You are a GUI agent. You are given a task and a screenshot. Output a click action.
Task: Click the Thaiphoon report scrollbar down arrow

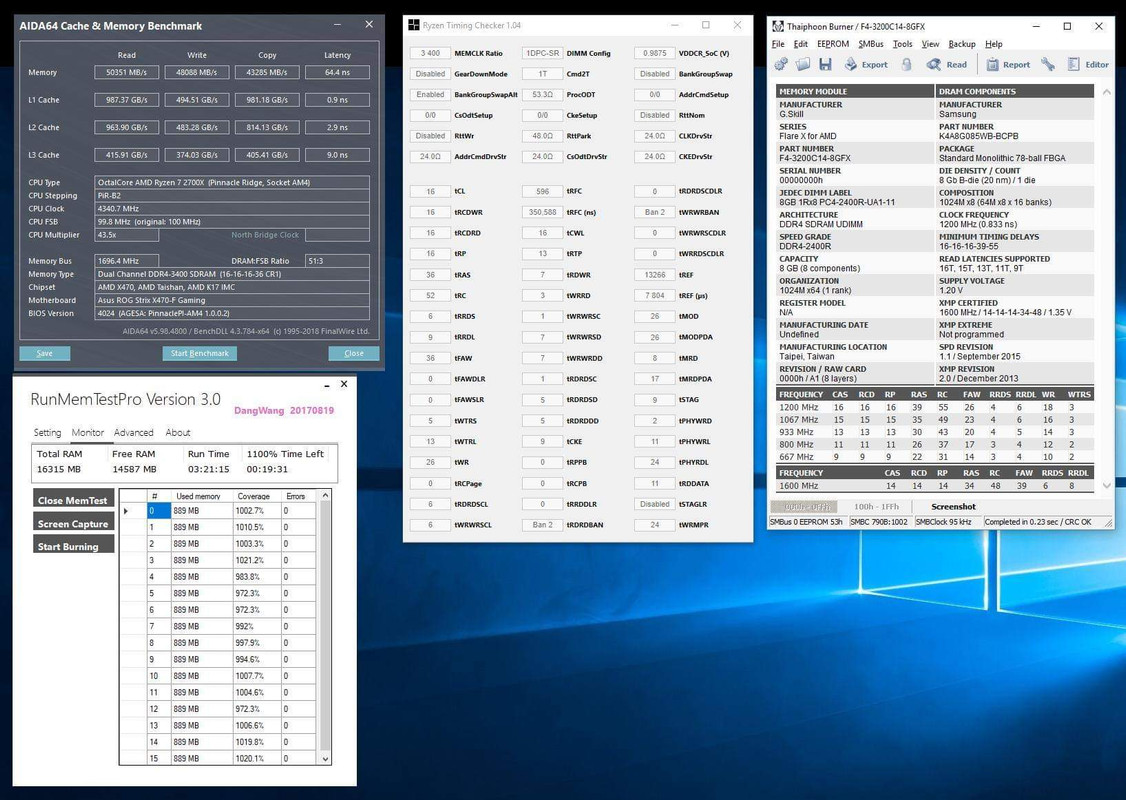click(x=1107, y=485)
